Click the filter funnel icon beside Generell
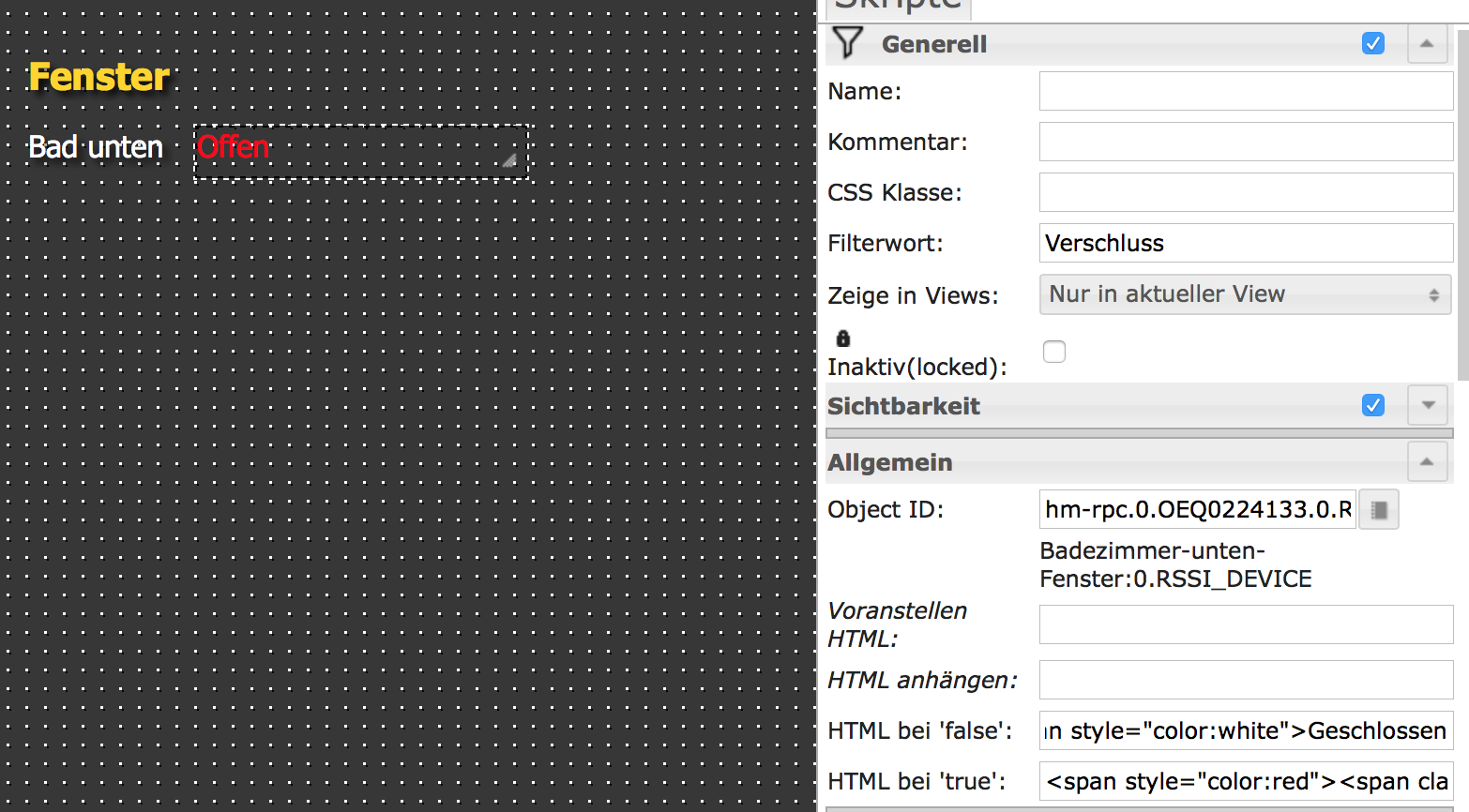Screen dimensions: 1469x812 (x=847, y=43)
